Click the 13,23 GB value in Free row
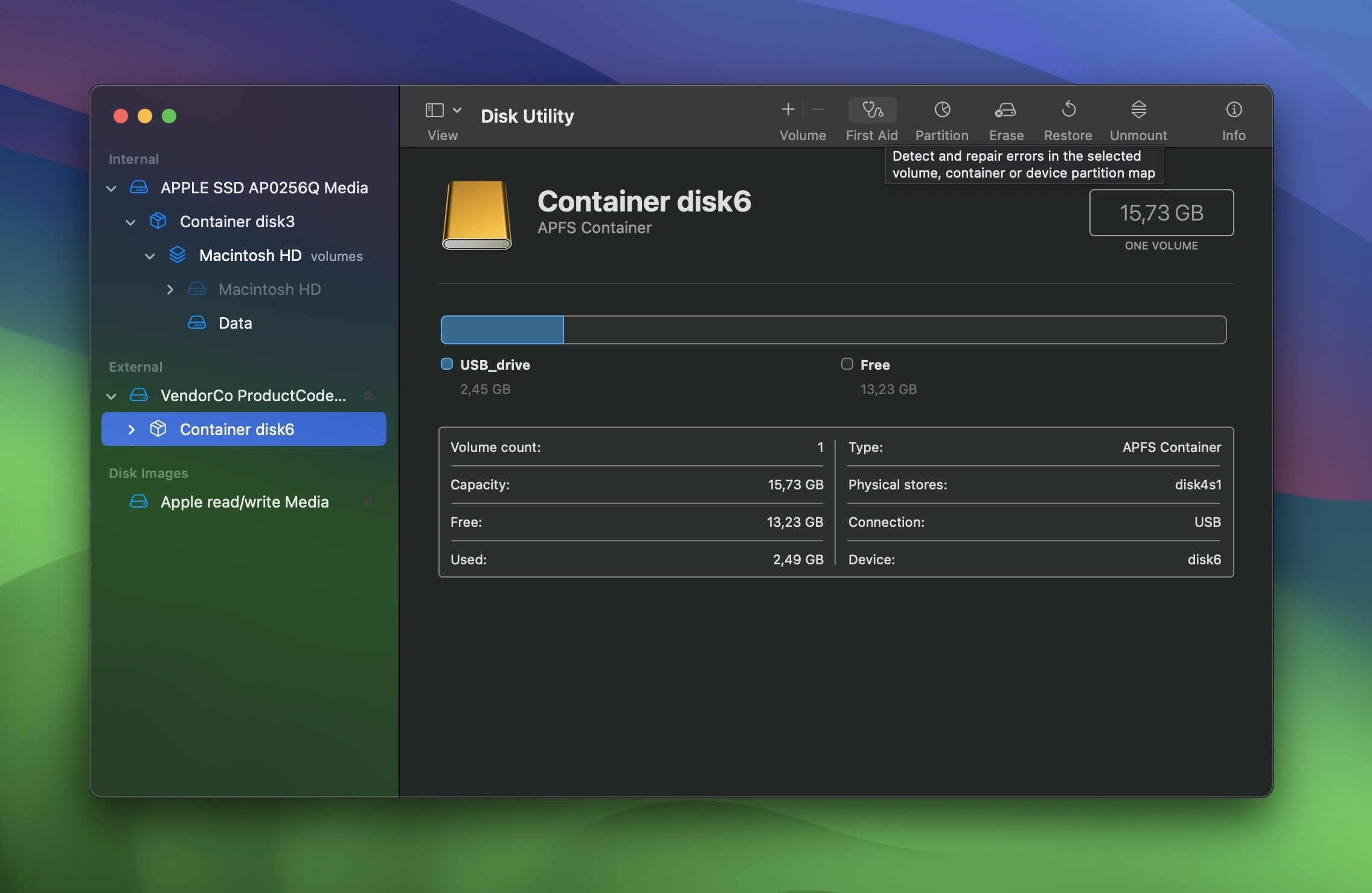This screenshot has height=893, width=1372. point(795,522)
